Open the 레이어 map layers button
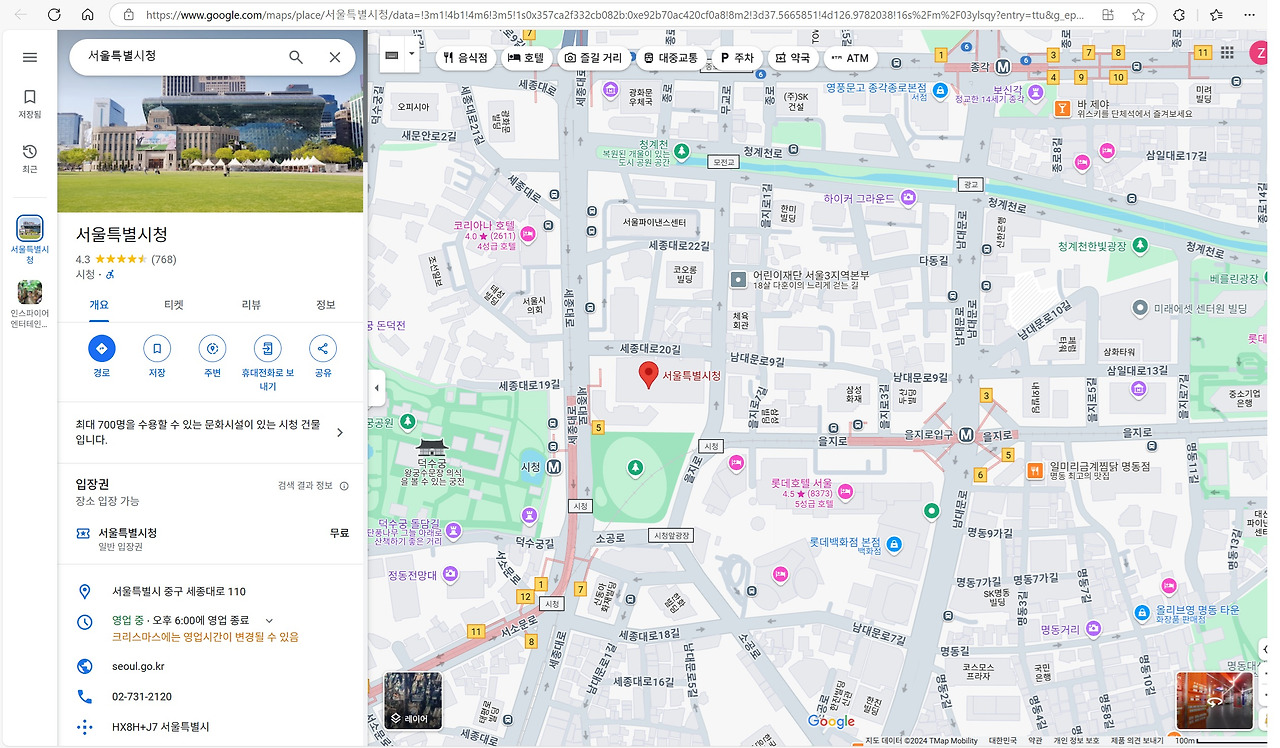This screenshot has height=748, width=1280. 413,700
